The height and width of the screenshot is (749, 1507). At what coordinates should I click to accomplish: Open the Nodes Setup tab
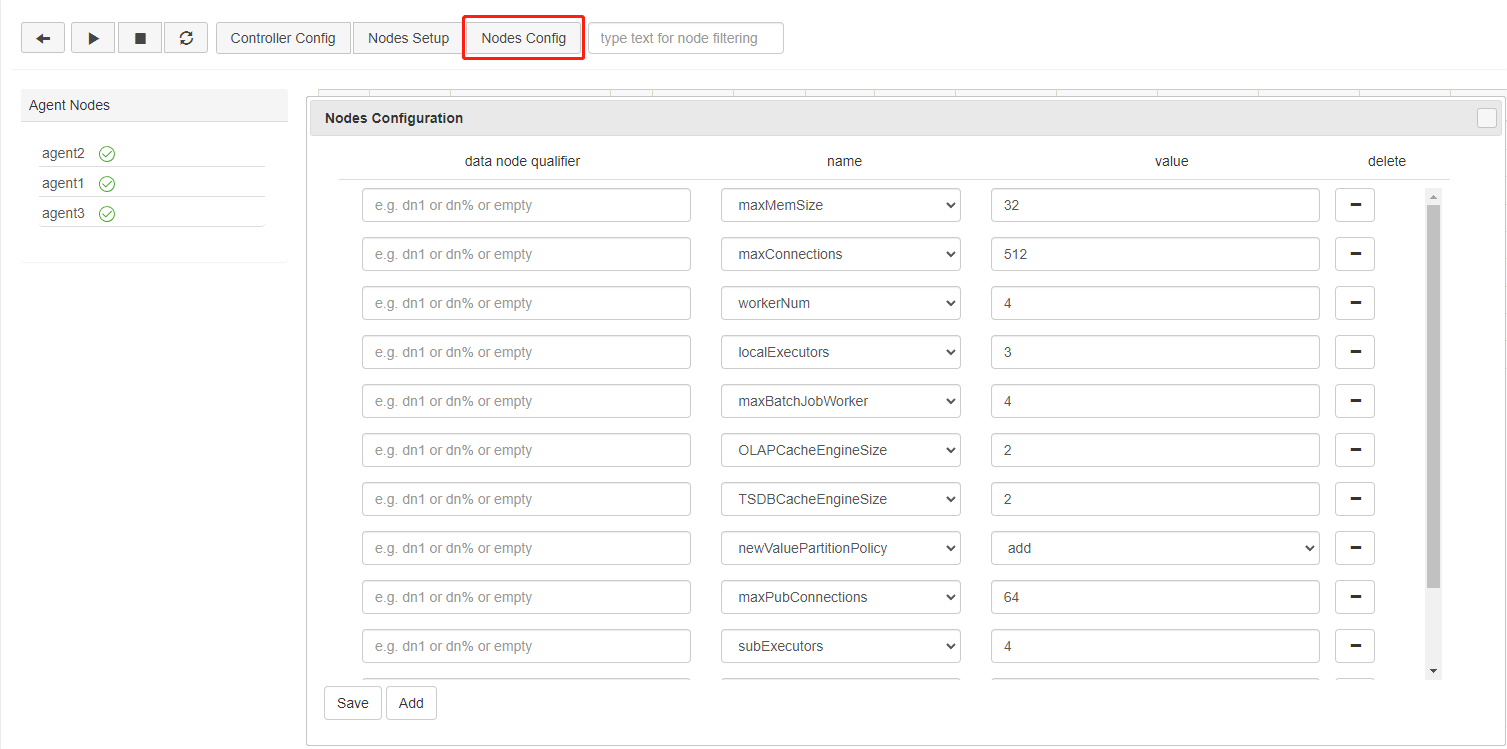[408, 38]
